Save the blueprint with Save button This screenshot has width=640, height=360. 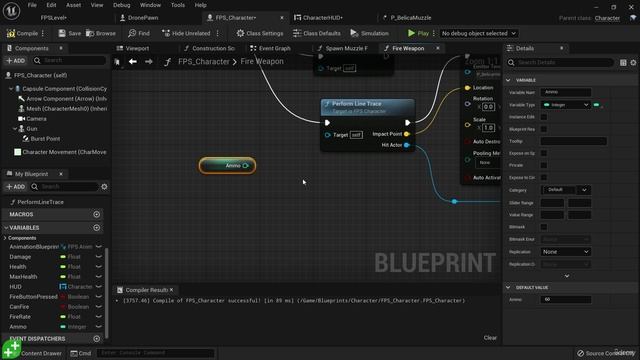(x=69, y=33)
